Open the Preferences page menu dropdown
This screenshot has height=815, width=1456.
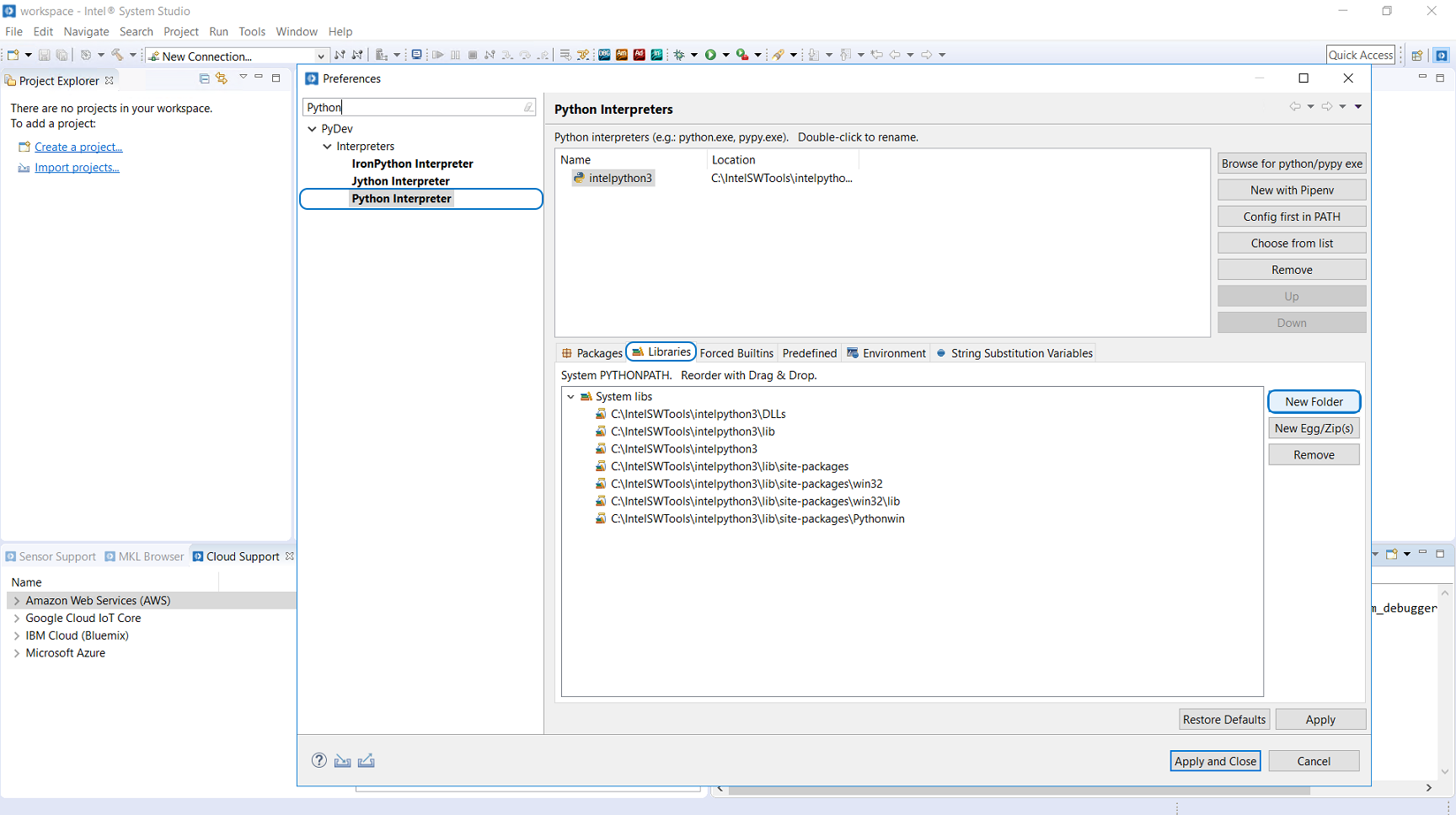1358,107
